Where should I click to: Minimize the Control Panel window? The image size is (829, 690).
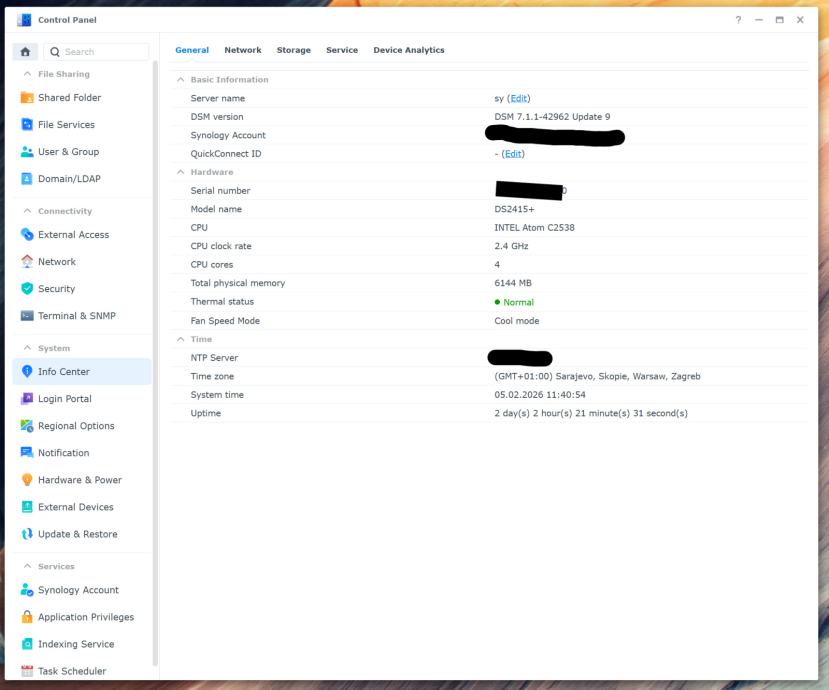[759, 20]
